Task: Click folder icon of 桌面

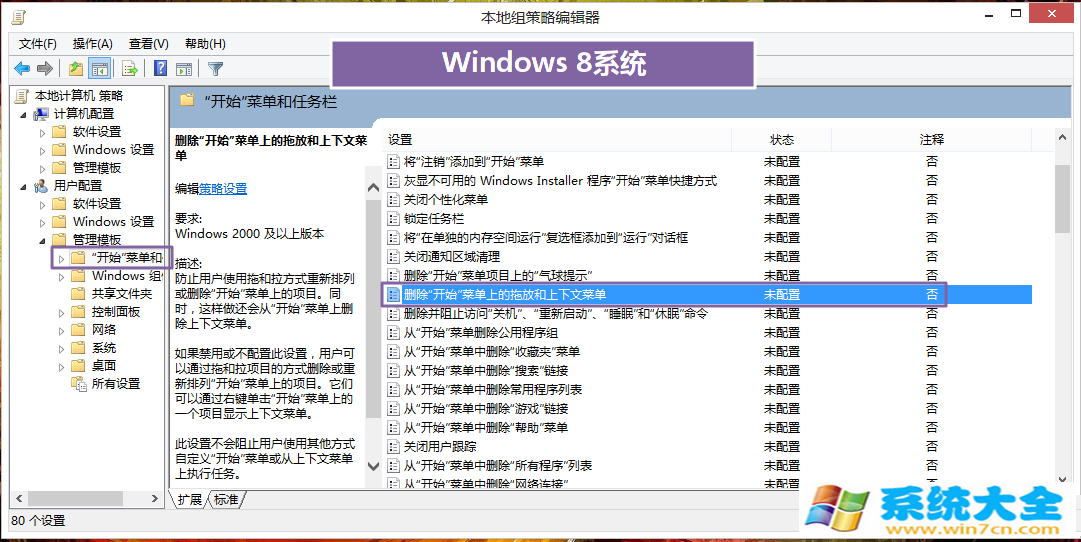Action: coord(79,365)
